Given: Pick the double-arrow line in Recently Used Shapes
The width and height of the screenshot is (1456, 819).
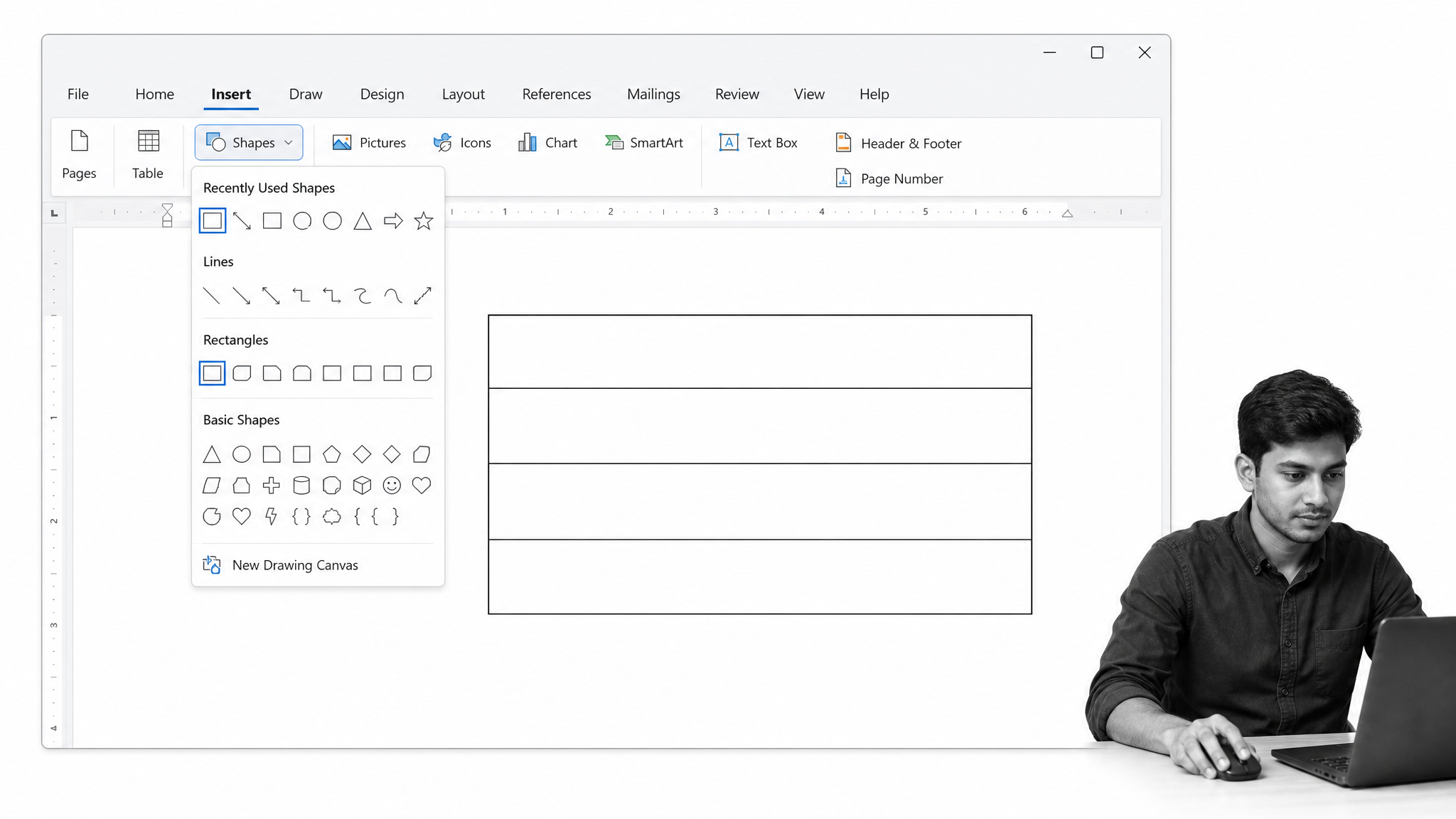Looking at the screenshot, I should pos(242,221).
